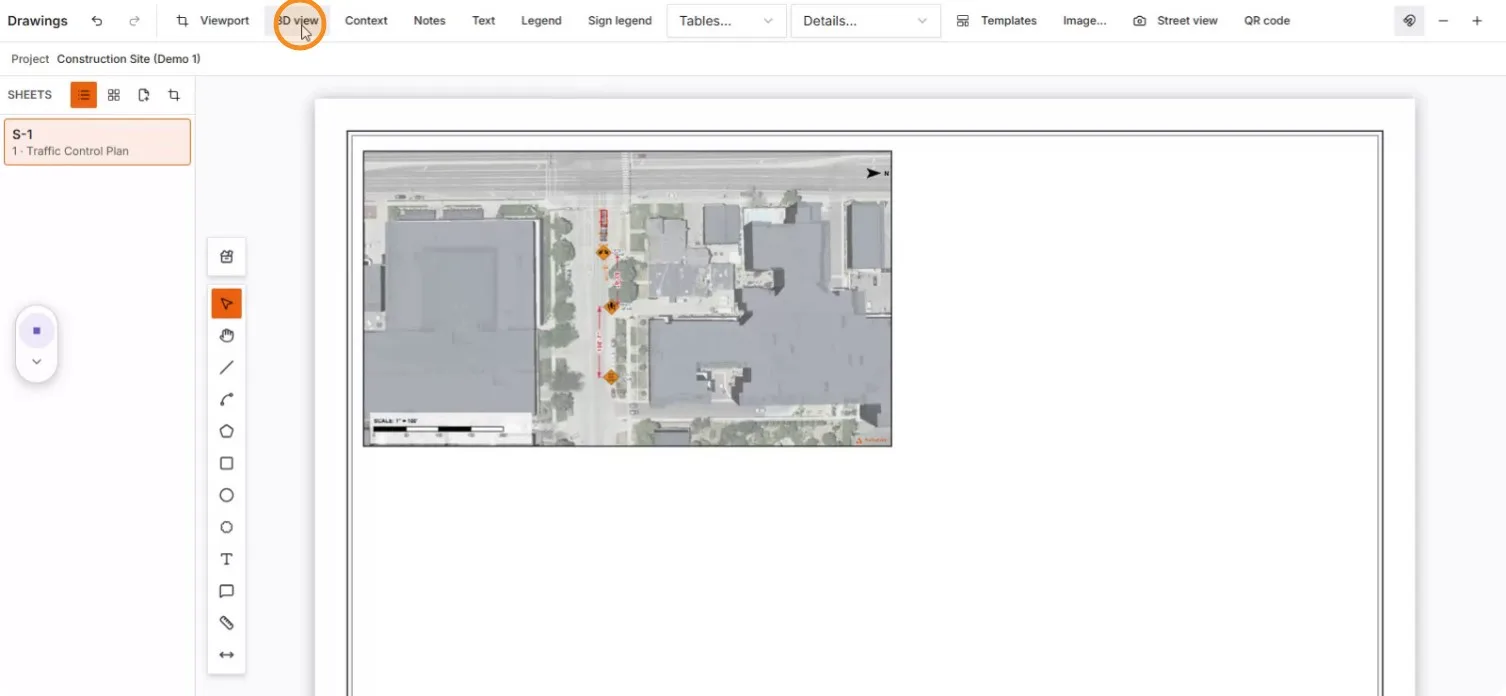Click the redo arrow icon
The height and width of the screenshot is (696, 1506).
click(134, 21)
